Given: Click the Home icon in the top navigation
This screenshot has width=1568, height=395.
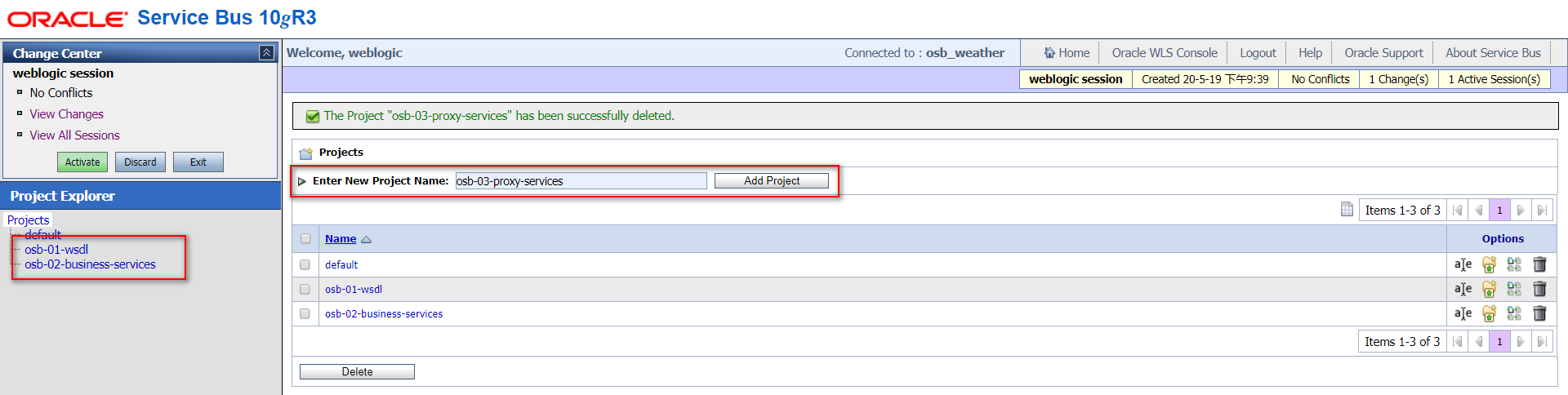Looking at the screenshot, I should pos(1049,52).
